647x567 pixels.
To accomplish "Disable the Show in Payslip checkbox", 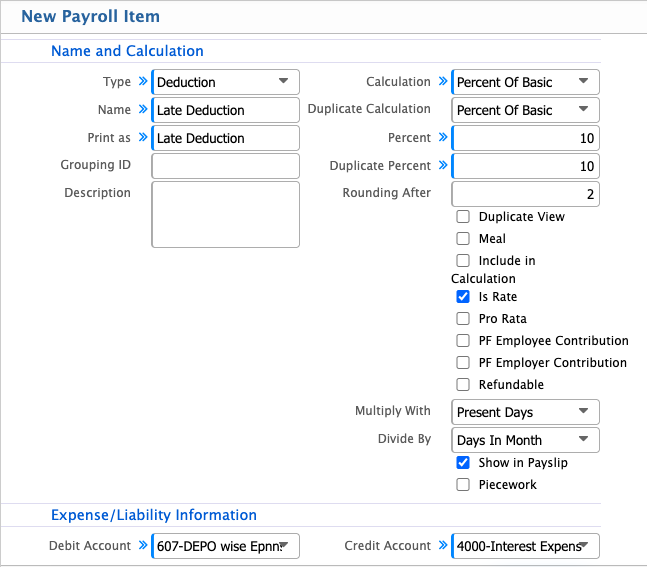I will click(463, 463).
